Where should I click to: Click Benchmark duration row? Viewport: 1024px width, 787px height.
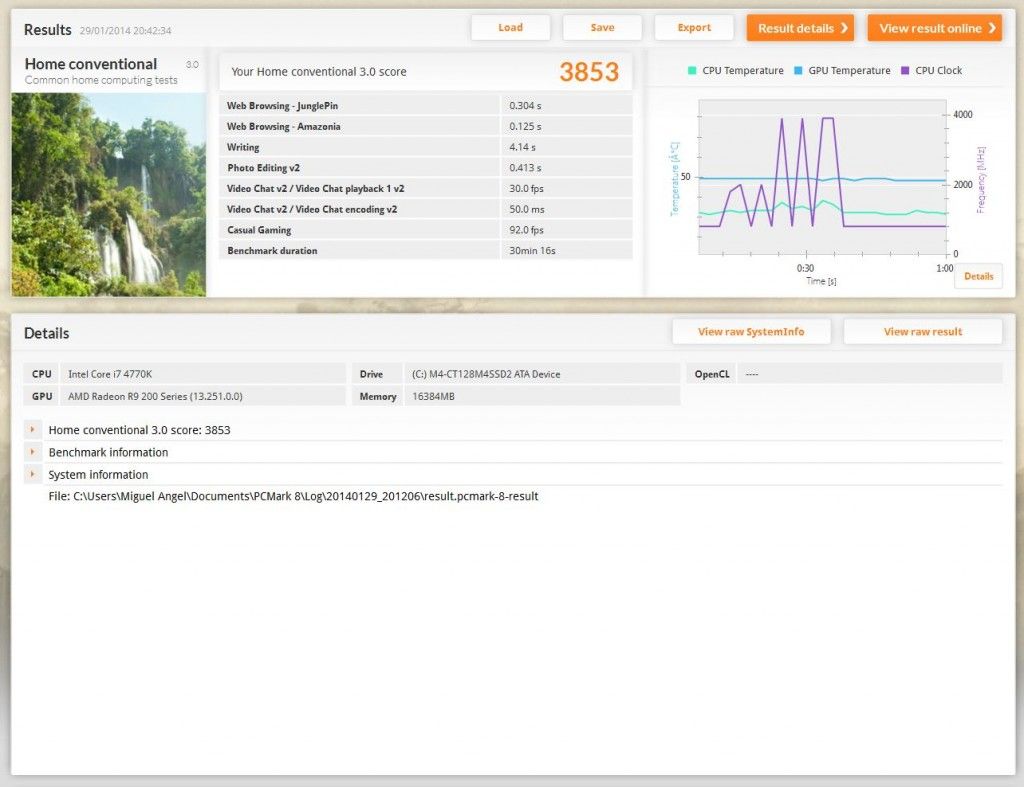[x=426, y=251]
